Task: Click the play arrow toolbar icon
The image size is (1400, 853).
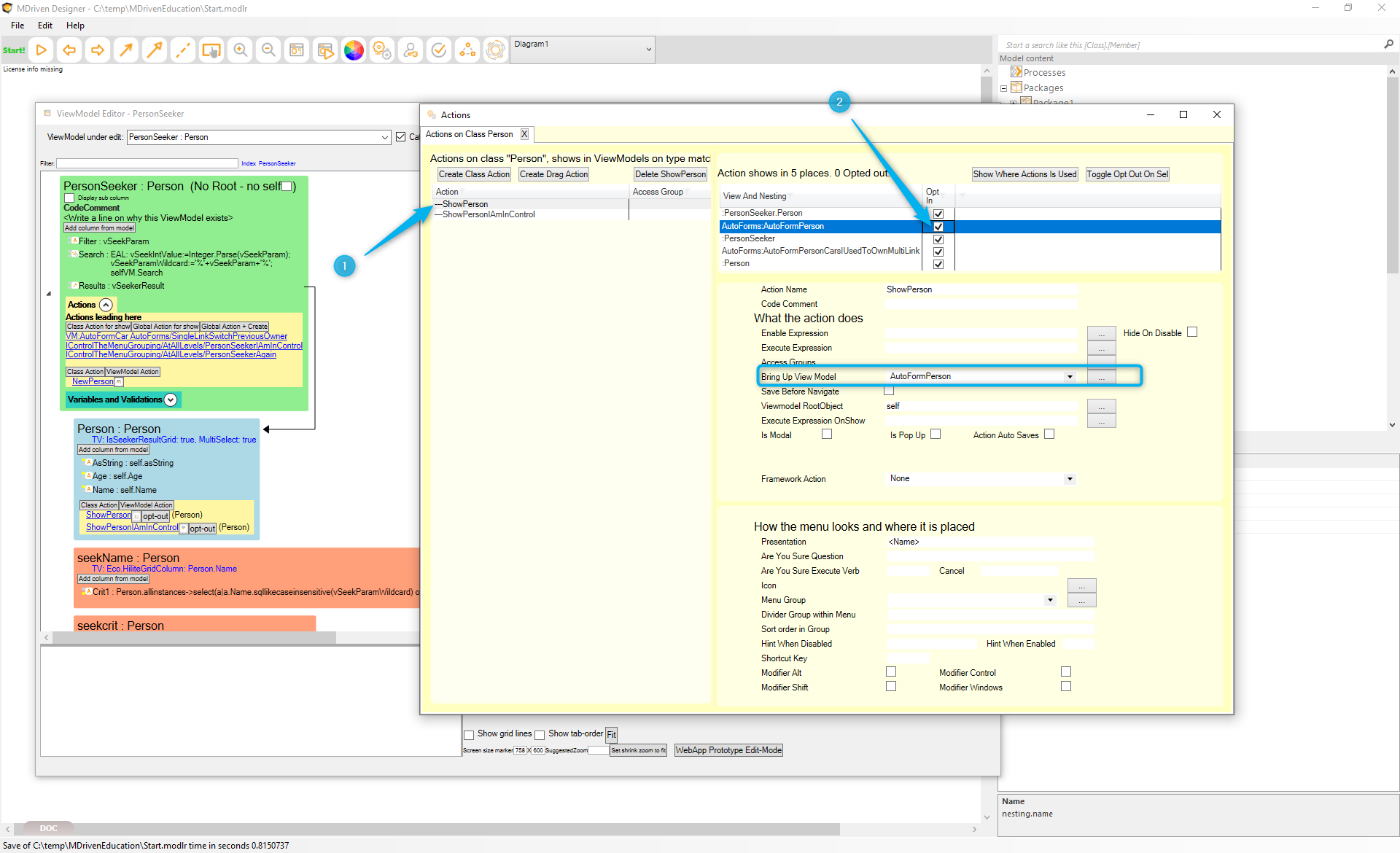Action: 42,50
